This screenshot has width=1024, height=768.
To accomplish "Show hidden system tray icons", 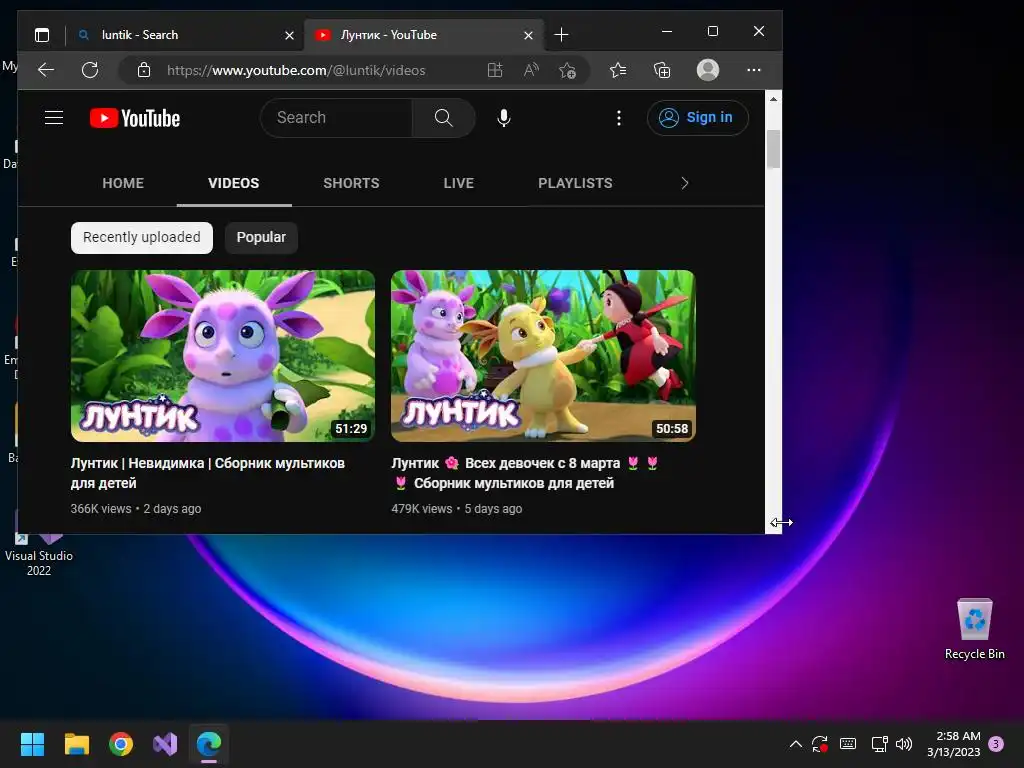I will [795, 744].
